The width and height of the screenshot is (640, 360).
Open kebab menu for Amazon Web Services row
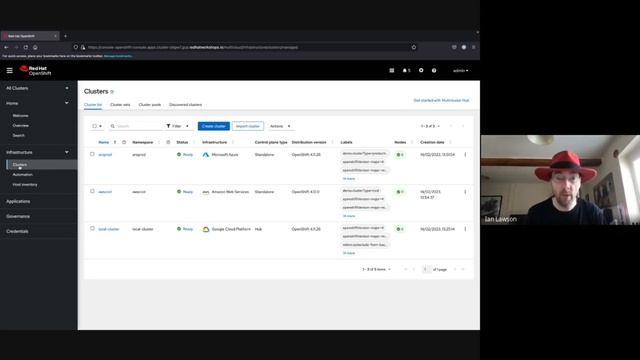(x=465, y=192)
